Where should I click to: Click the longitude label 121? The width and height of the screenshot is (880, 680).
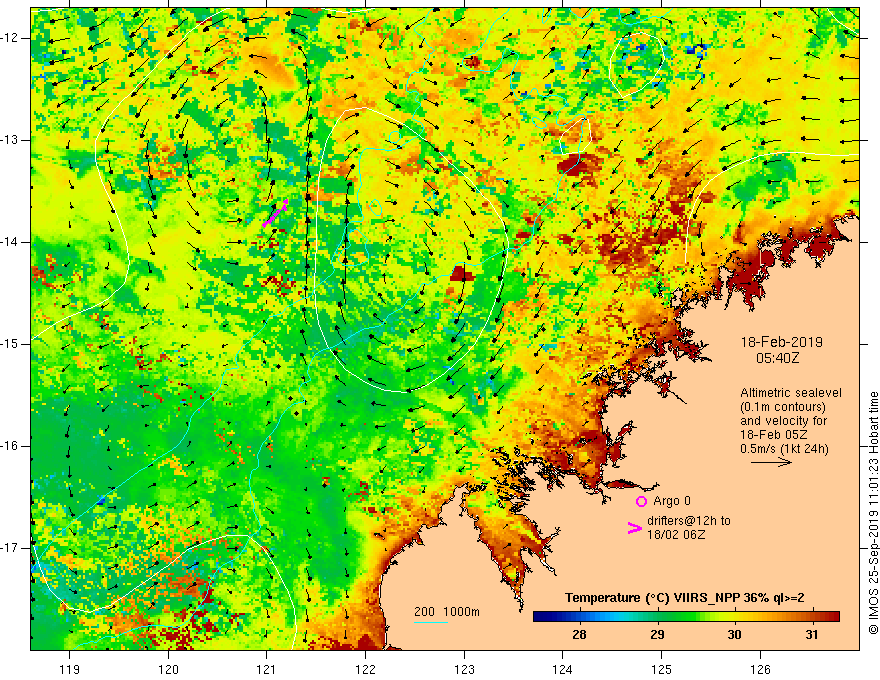(267, 669)
